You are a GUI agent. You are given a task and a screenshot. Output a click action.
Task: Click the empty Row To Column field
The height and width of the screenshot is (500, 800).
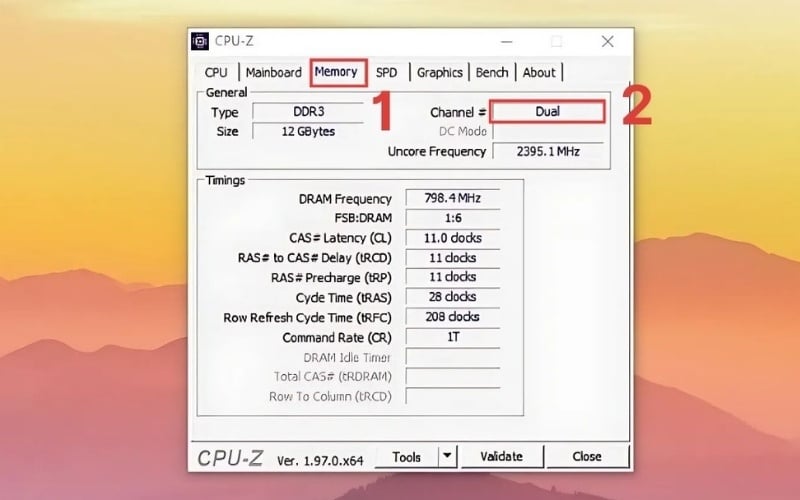tap(453, 396)
